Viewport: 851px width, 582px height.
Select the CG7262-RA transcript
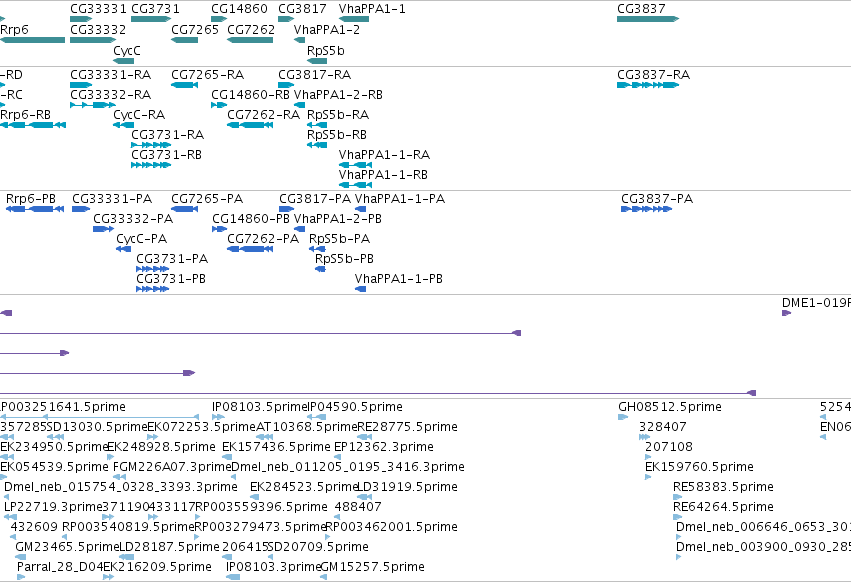(x=250, y=125)
